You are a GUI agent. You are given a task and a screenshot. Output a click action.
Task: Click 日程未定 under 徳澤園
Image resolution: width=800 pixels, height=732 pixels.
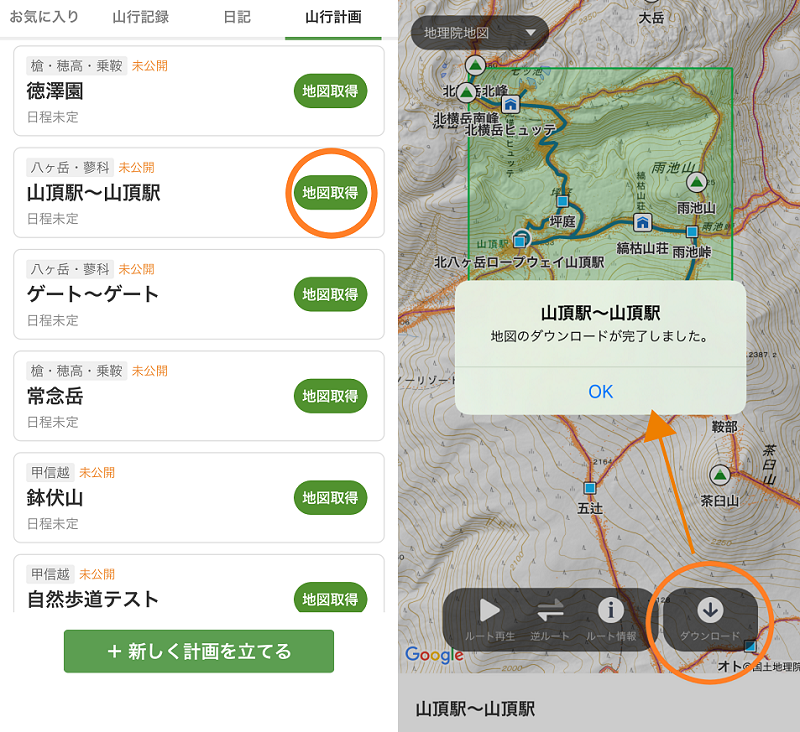point(53,117)
